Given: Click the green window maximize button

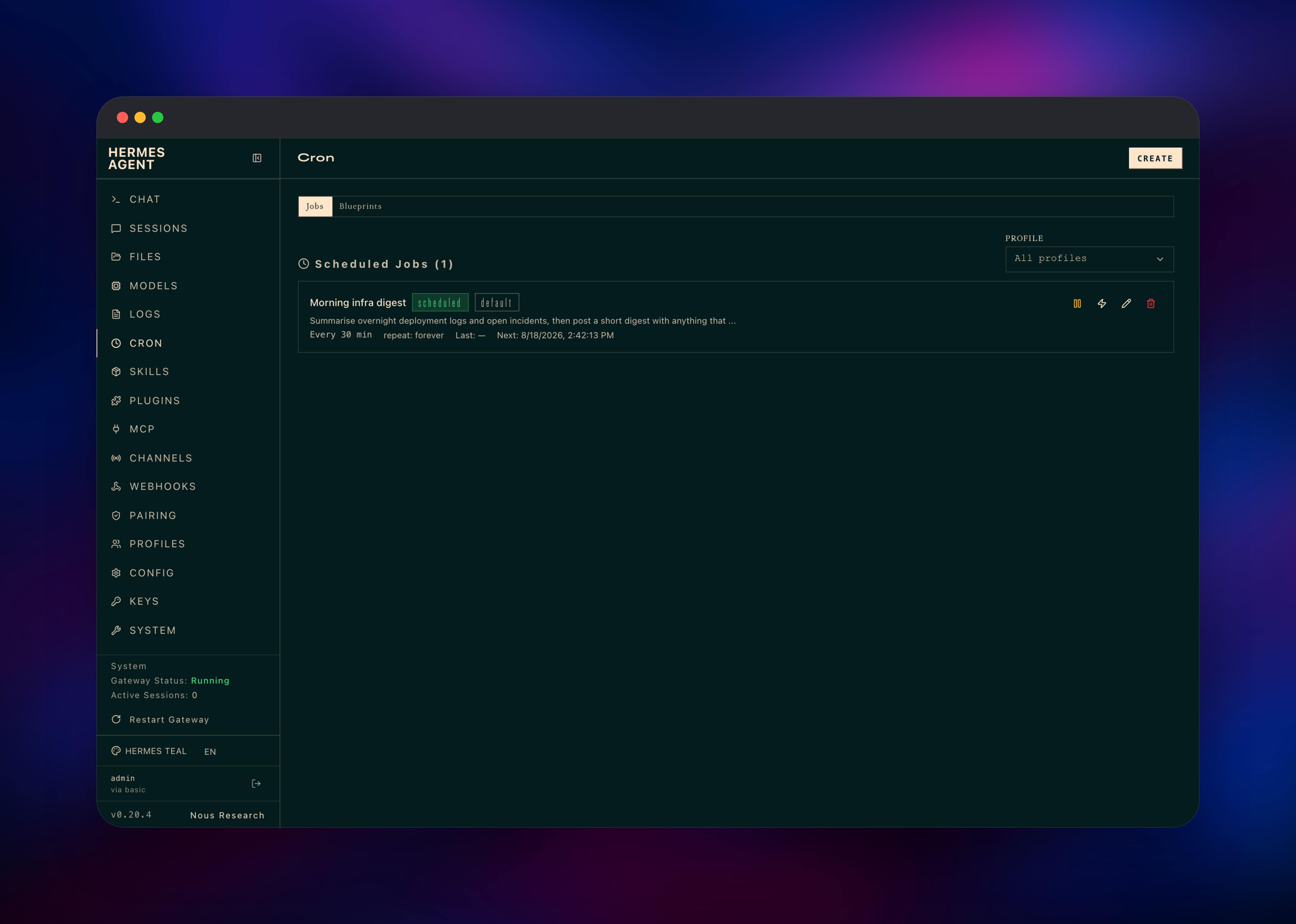Looking at the screenshot, I should [x=158, y=117].
